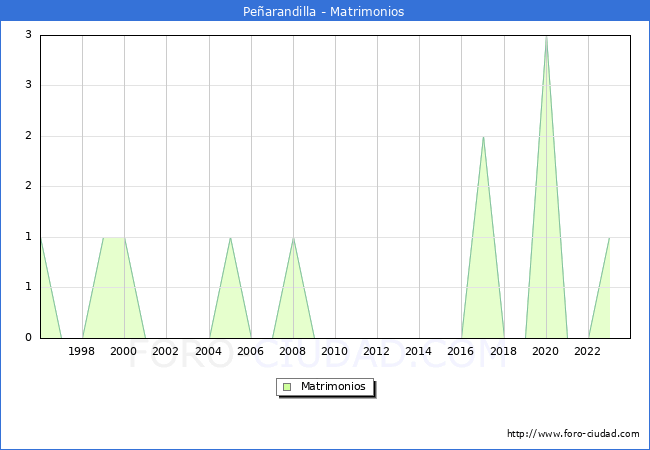
Task: Click the 0 label on the y-axis
Action: tap(29, 338)
